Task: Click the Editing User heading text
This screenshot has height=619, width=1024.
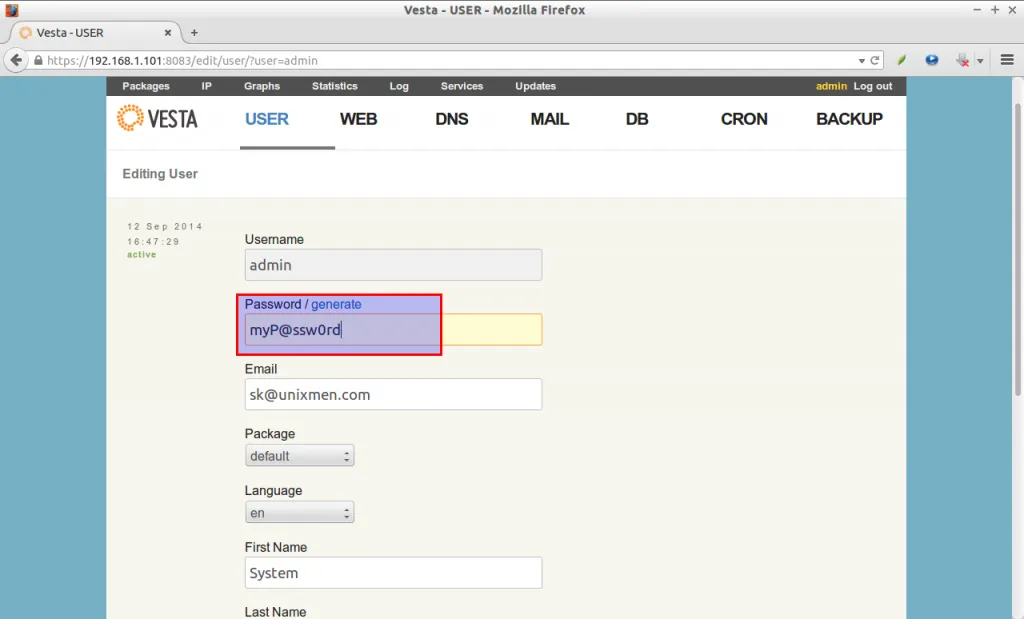Action: pos(160,174)
